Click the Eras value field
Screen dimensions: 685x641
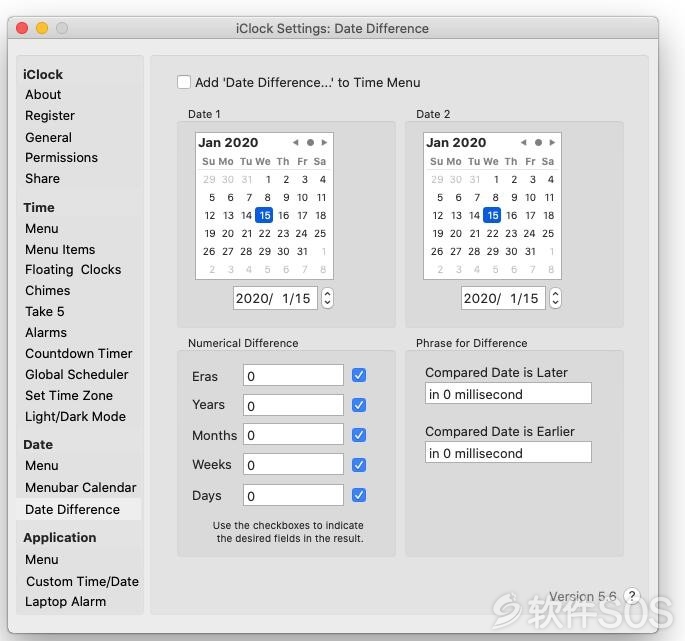tap(293, 375)
